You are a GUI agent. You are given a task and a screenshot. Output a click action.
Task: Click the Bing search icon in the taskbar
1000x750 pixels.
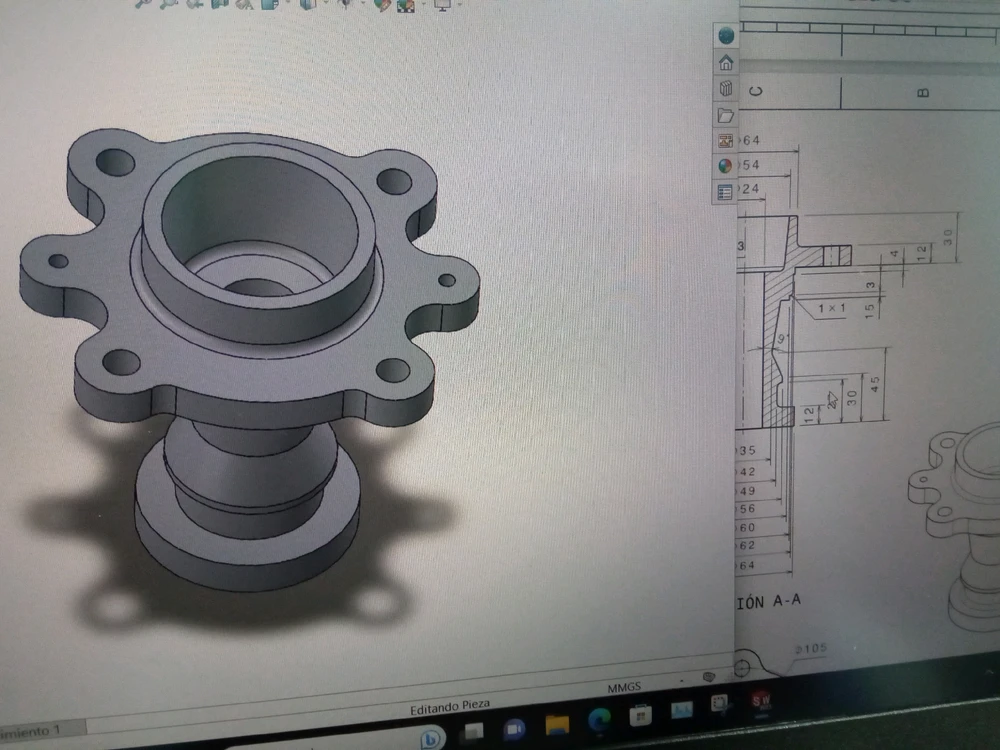pos(432,738)
